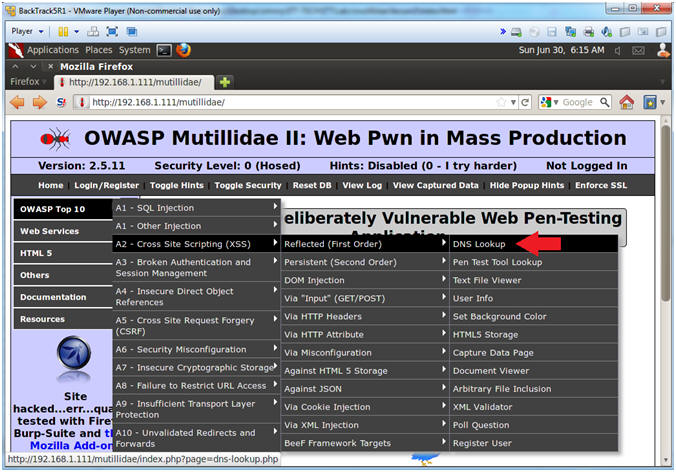Open the terminal from the top panel
The height and width of the screenshot is (472, 676).
tap(164, 49)
